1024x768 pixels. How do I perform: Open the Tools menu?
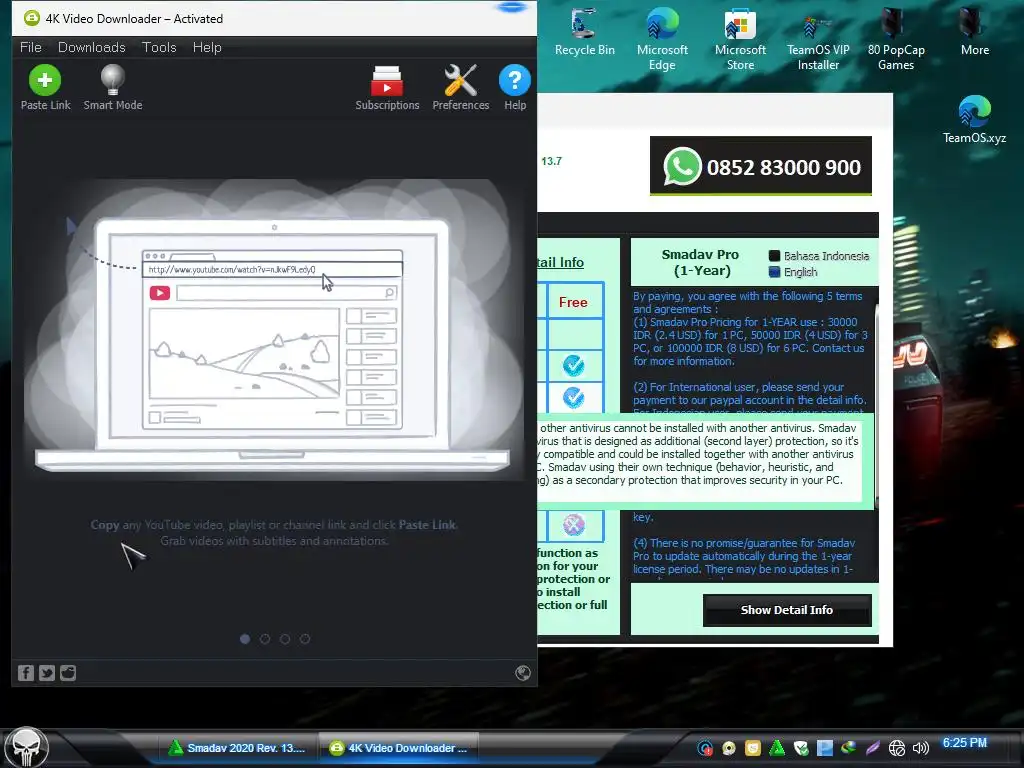[159, 47]
